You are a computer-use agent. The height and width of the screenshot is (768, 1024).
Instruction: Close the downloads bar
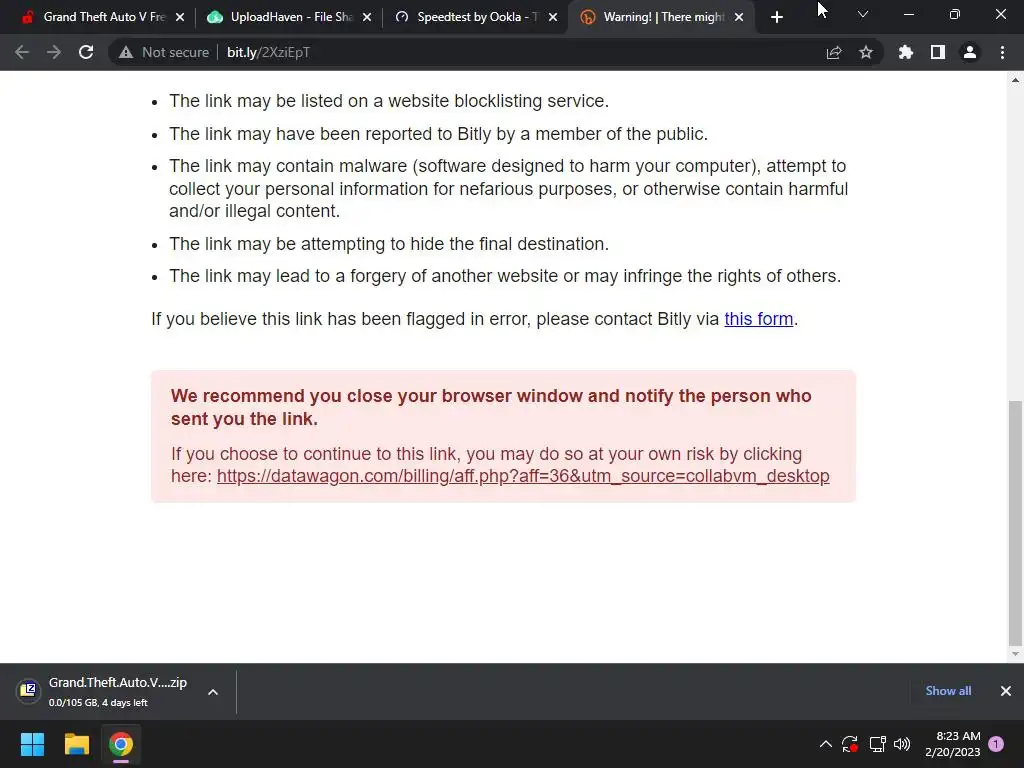click(x=1006, y=691)
